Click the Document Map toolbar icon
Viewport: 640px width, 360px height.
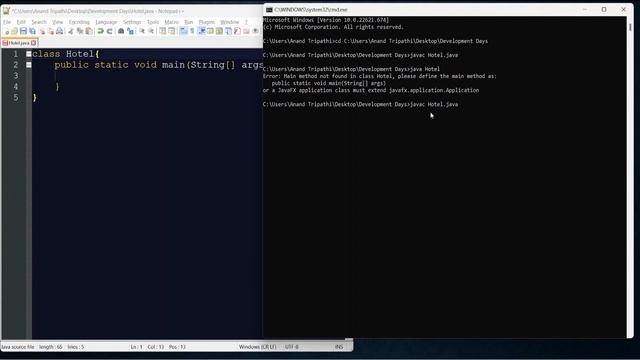click(x=219, y=31)
